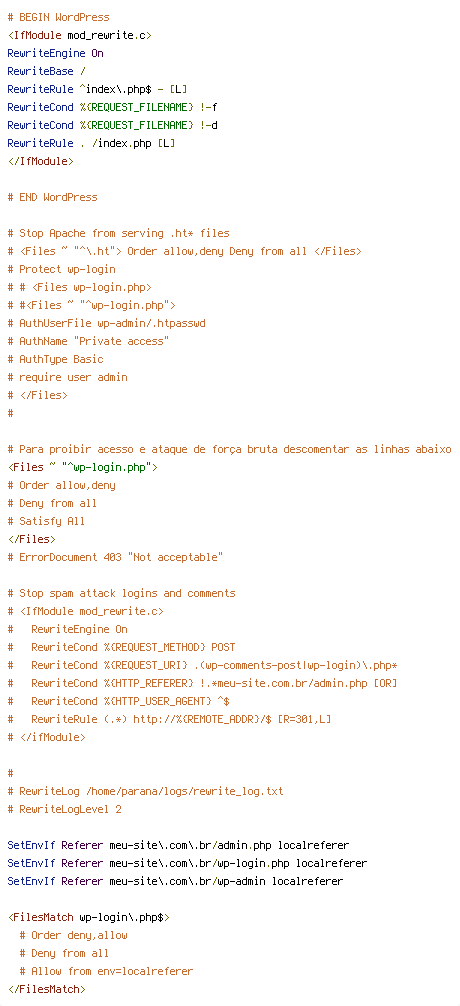Viewport: 460px width, 1006px height.
Task: Click the 'require user admin' comment
Action: [67, 377]
